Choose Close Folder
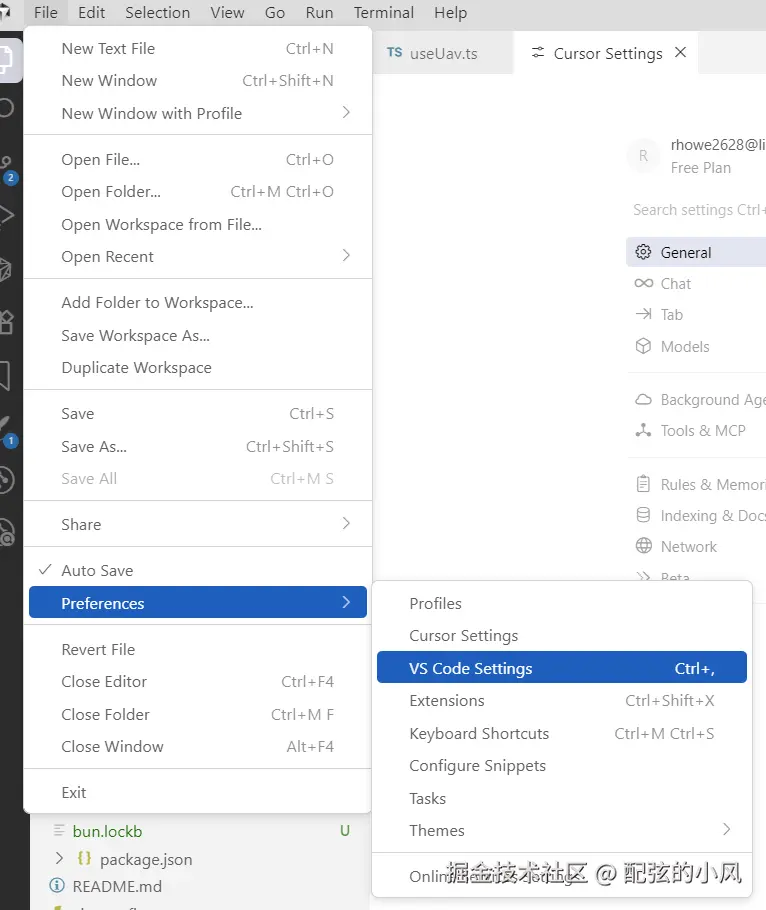766x910 pixels. coord(197,714)
